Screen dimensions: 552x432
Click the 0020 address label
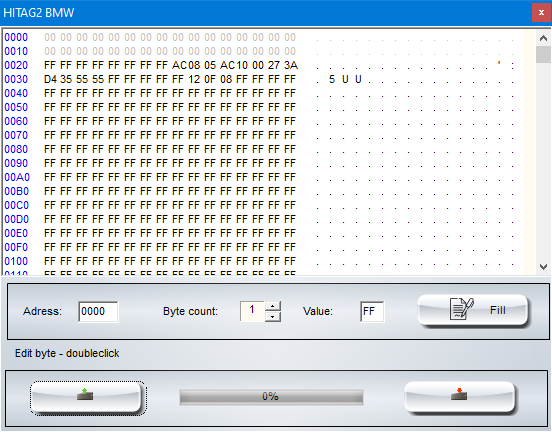tap(16, 65)
